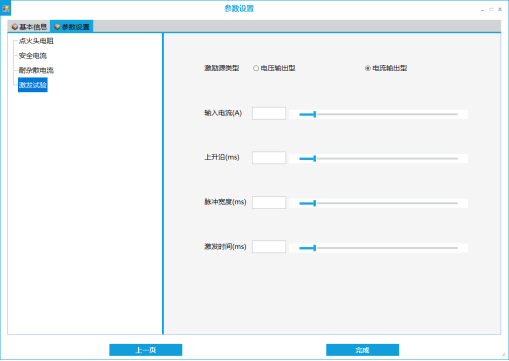Click the app icon in title bar
Screen dimensions: 509x361
coord(6,9)
